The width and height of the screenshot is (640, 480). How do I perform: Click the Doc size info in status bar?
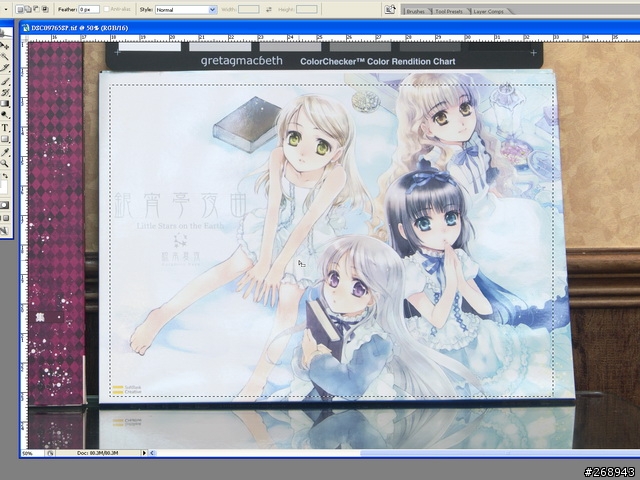(98, 453)
